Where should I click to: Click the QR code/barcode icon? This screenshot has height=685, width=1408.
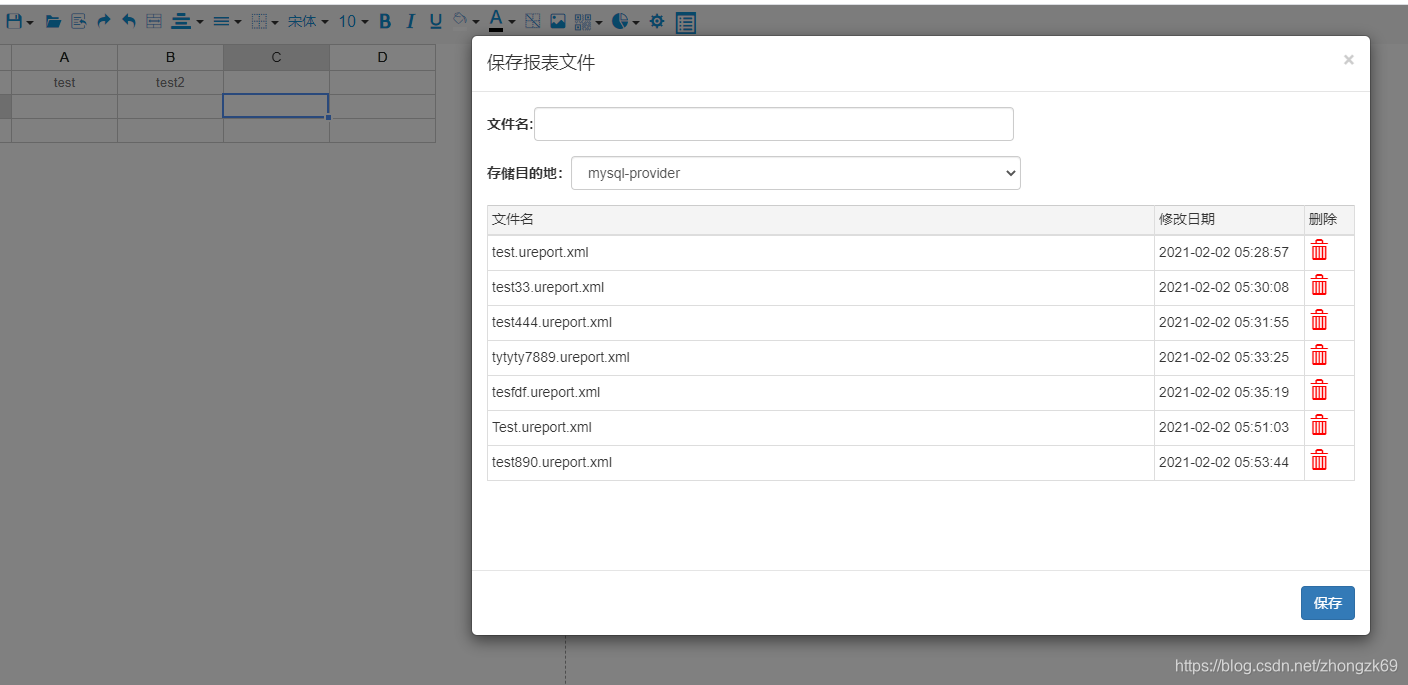point(583,21)
